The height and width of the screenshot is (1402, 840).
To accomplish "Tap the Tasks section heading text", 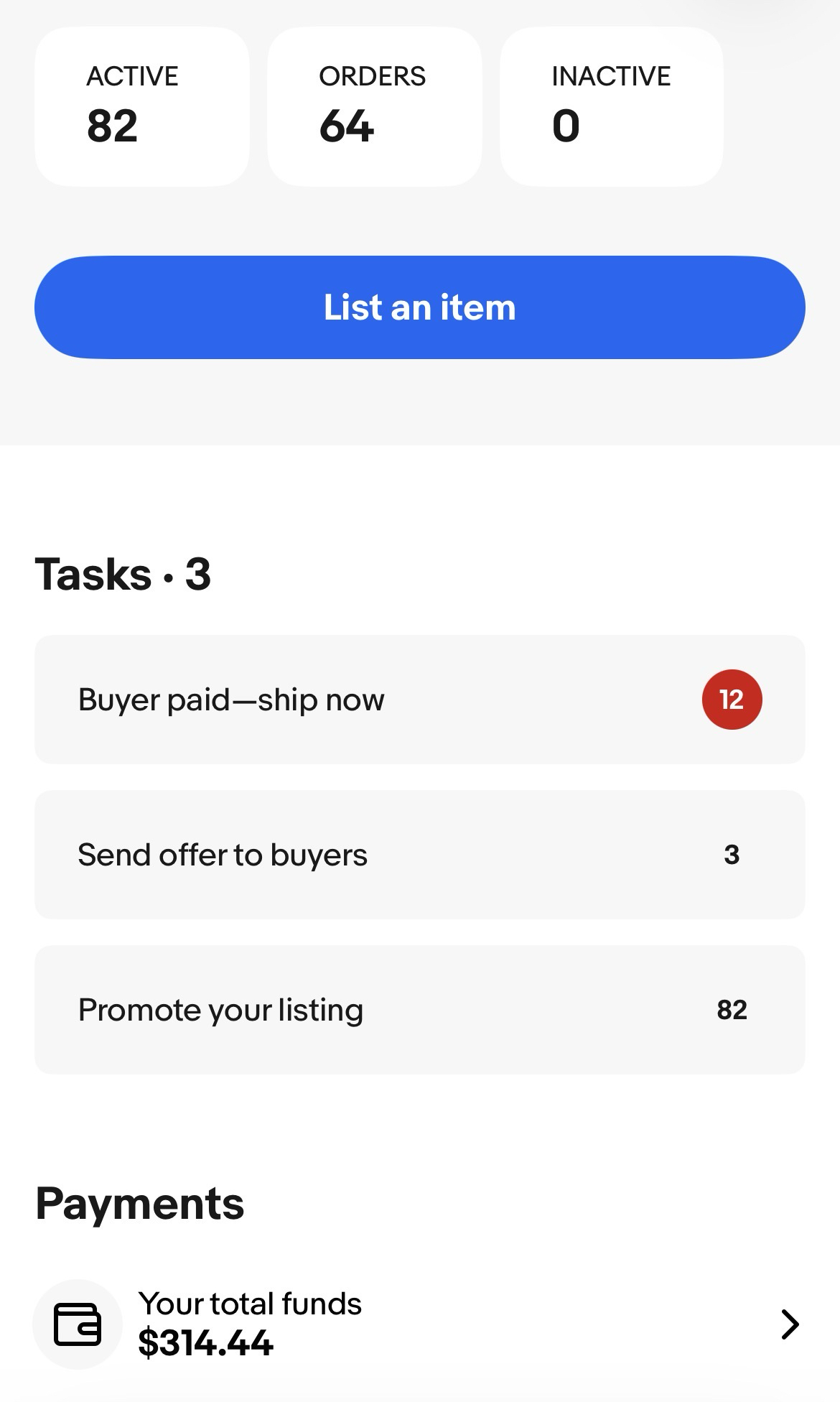I will point(93,575).
